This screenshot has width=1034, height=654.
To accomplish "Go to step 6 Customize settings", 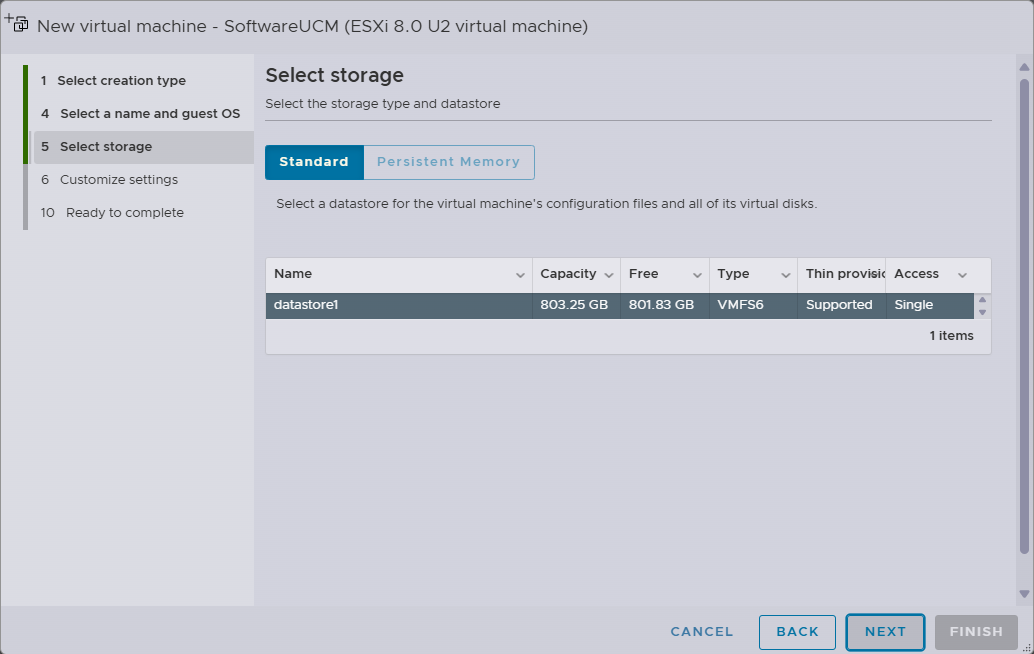I will (x=109, y=179).
